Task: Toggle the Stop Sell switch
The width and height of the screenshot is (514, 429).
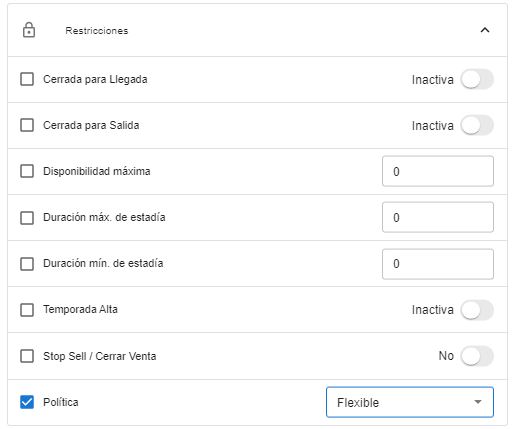Action: 477,356
